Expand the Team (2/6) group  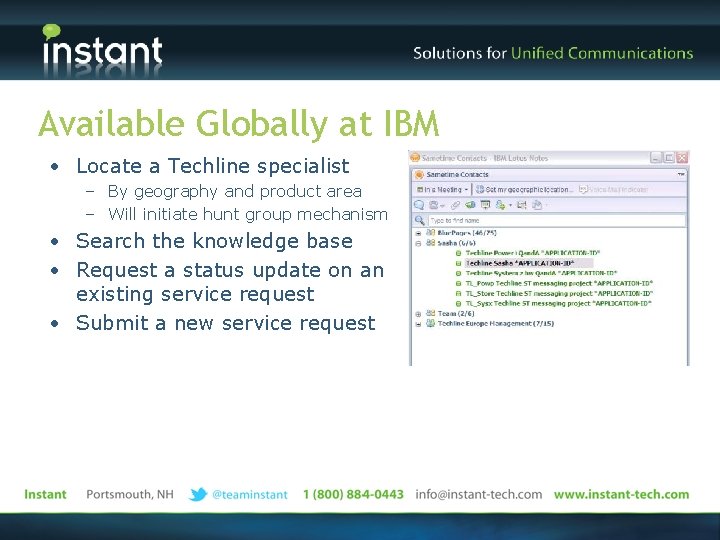coord(418,314)
